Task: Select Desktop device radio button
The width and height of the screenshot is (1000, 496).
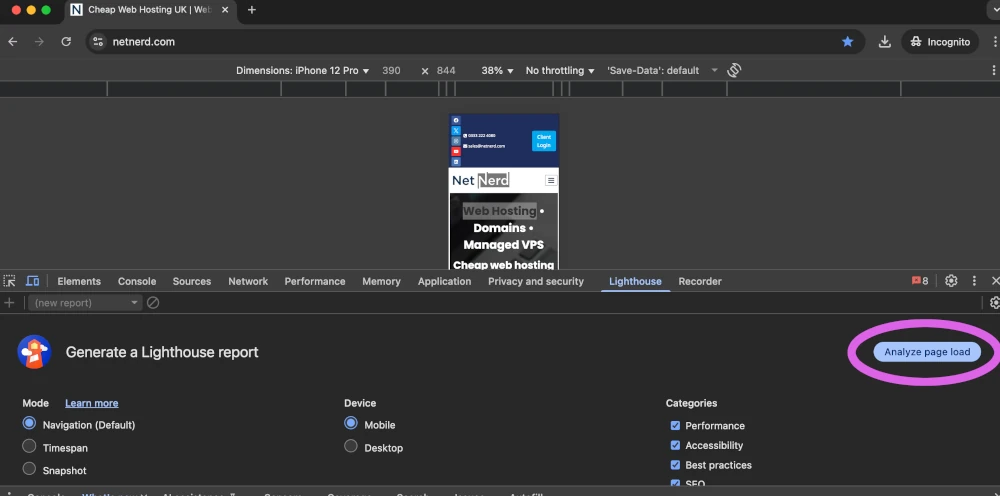Action: coord(351,447)
